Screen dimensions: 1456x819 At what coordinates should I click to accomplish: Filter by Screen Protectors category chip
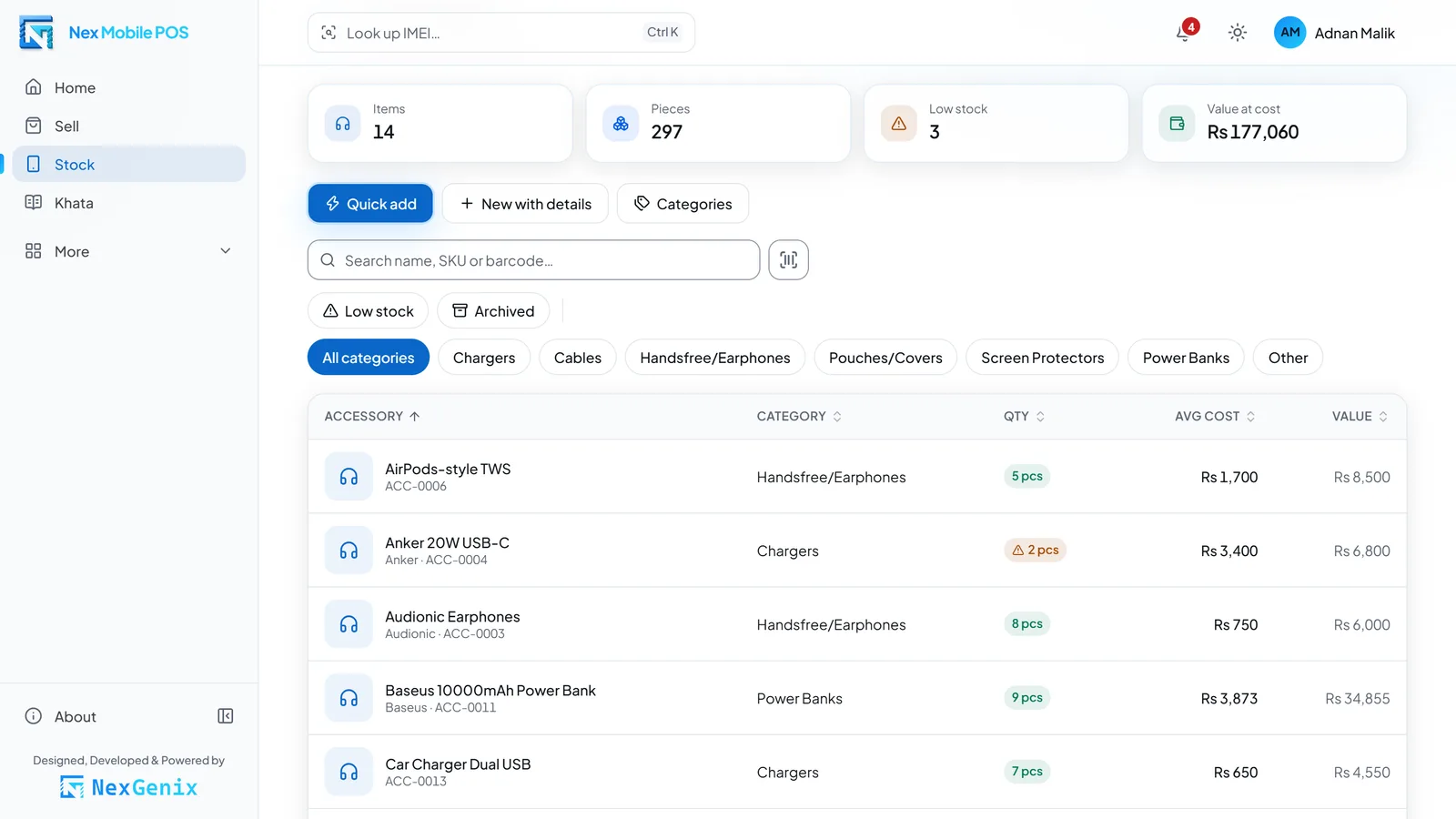click(1042, 358)
